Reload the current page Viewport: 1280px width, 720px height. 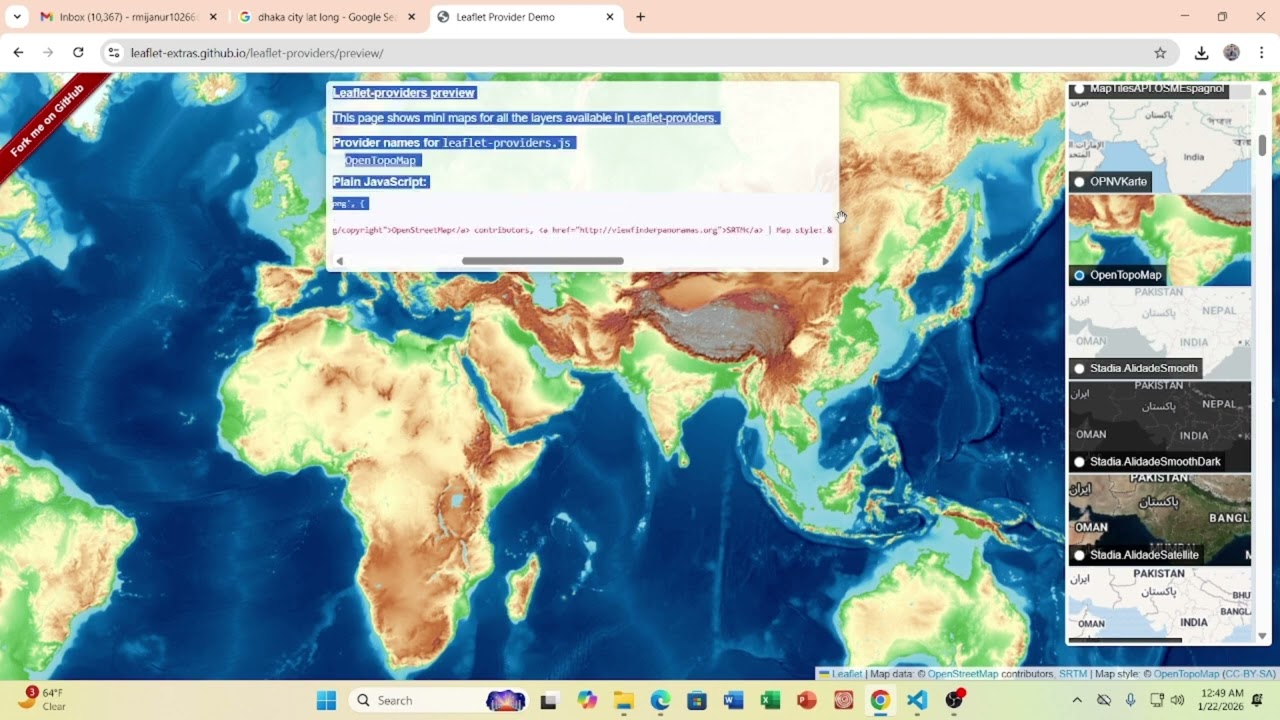pyautogui.click(x=78, y=53)
